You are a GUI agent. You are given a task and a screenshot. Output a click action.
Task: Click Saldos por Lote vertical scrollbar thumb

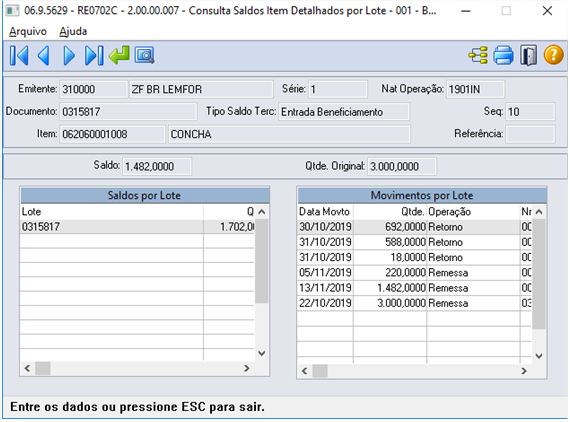(261, 261)
